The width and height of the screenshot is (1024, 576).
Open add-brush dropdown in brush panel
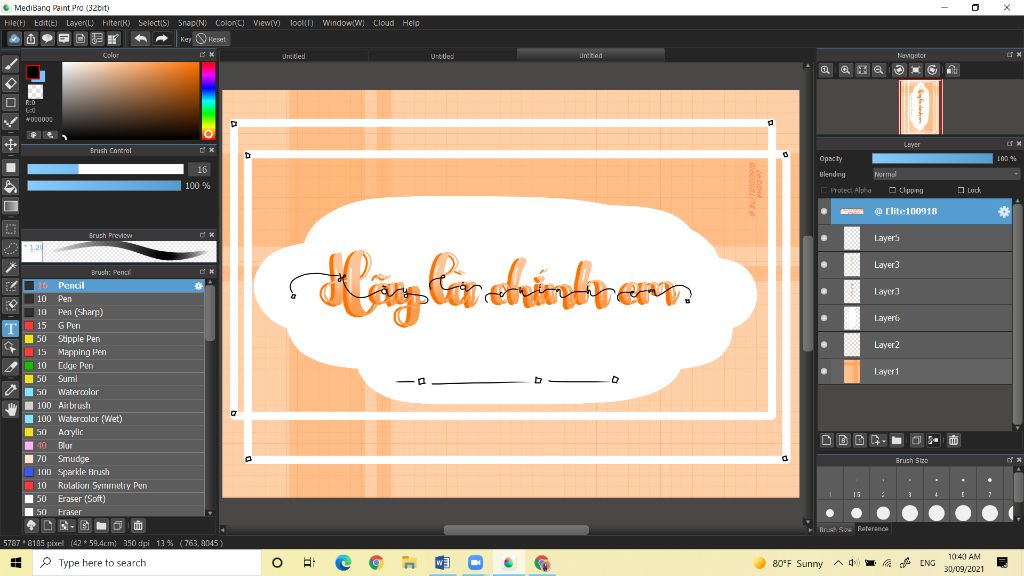67,525
